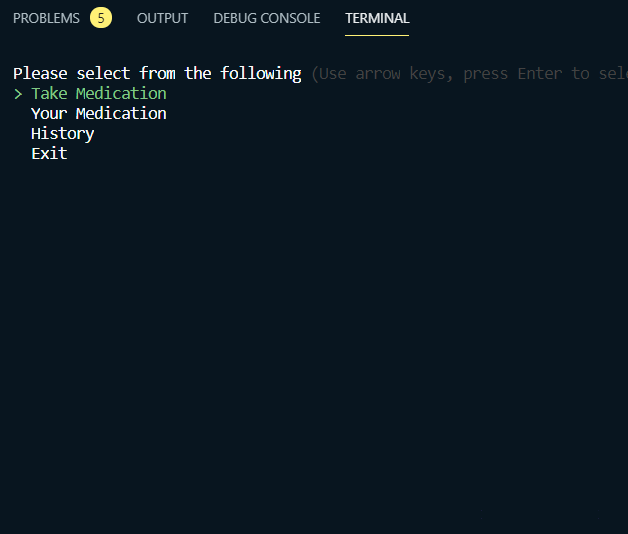Image resolution: width=628 pixels, height=534 pixels.
Task: Switch to the OUTPUT tab
Action: [x=162, y=18]
